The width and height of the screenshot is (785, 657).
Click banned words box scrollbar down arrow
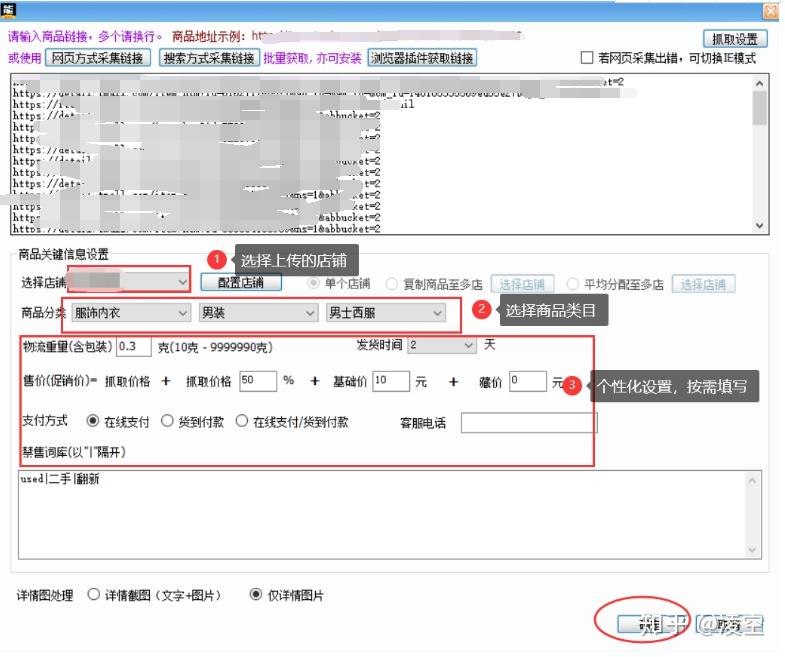[752, 550]
